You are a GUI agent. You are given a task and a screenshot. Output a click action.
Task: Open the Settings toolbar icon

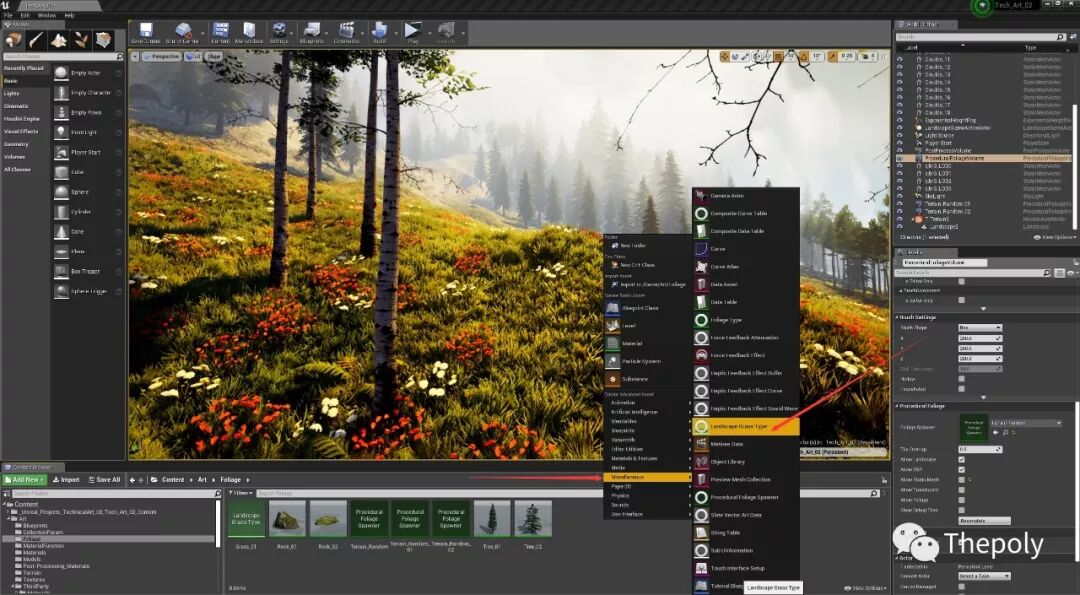point(279,32)
